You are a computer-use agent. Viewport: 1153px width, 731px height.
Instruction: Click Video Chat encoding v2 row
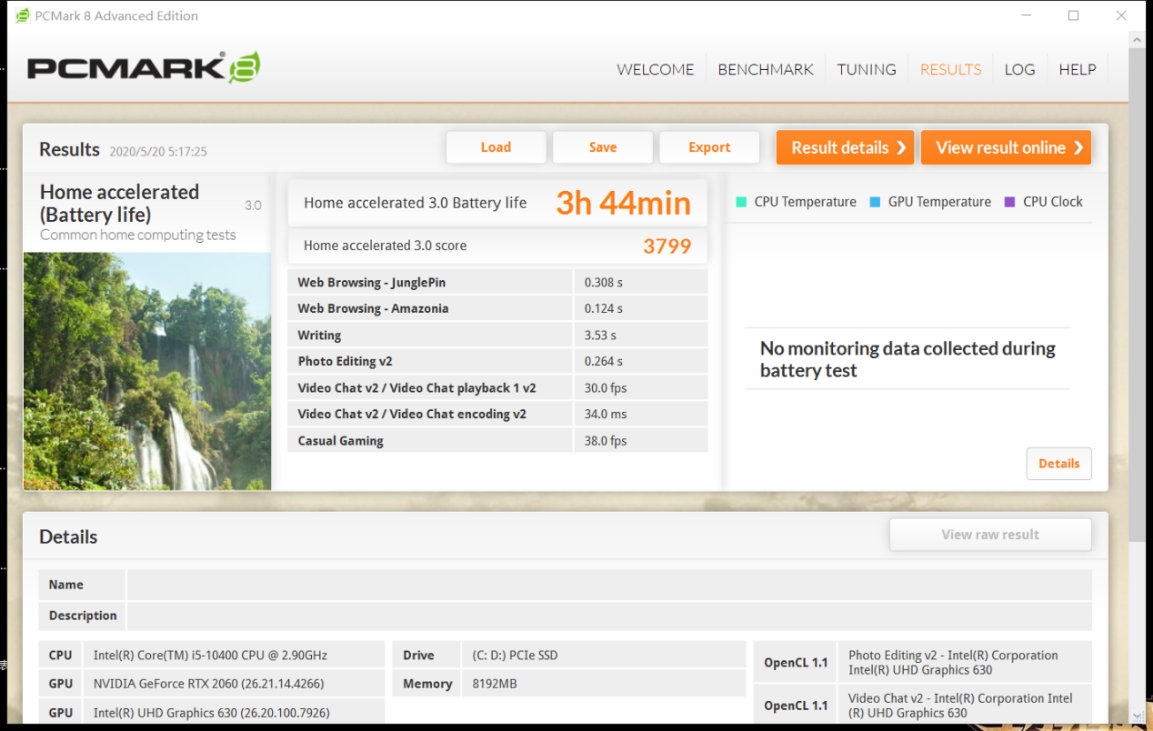498,414
